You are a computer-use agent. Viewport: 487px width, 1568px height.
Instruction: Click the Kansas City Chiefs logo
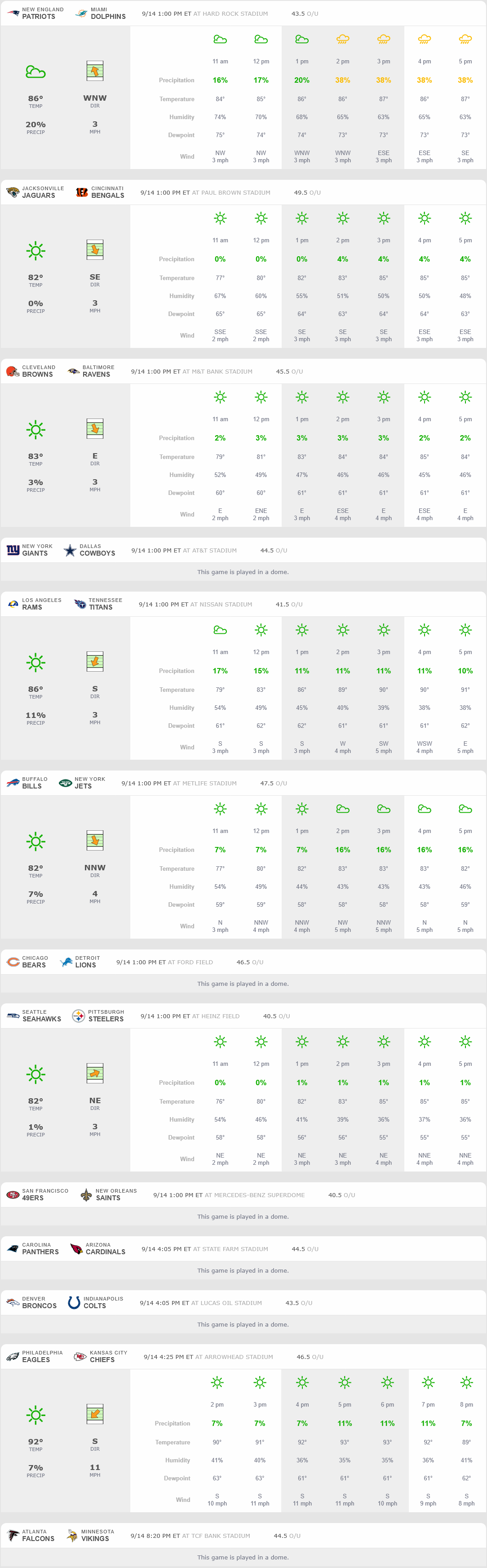tap(80, 1356)
